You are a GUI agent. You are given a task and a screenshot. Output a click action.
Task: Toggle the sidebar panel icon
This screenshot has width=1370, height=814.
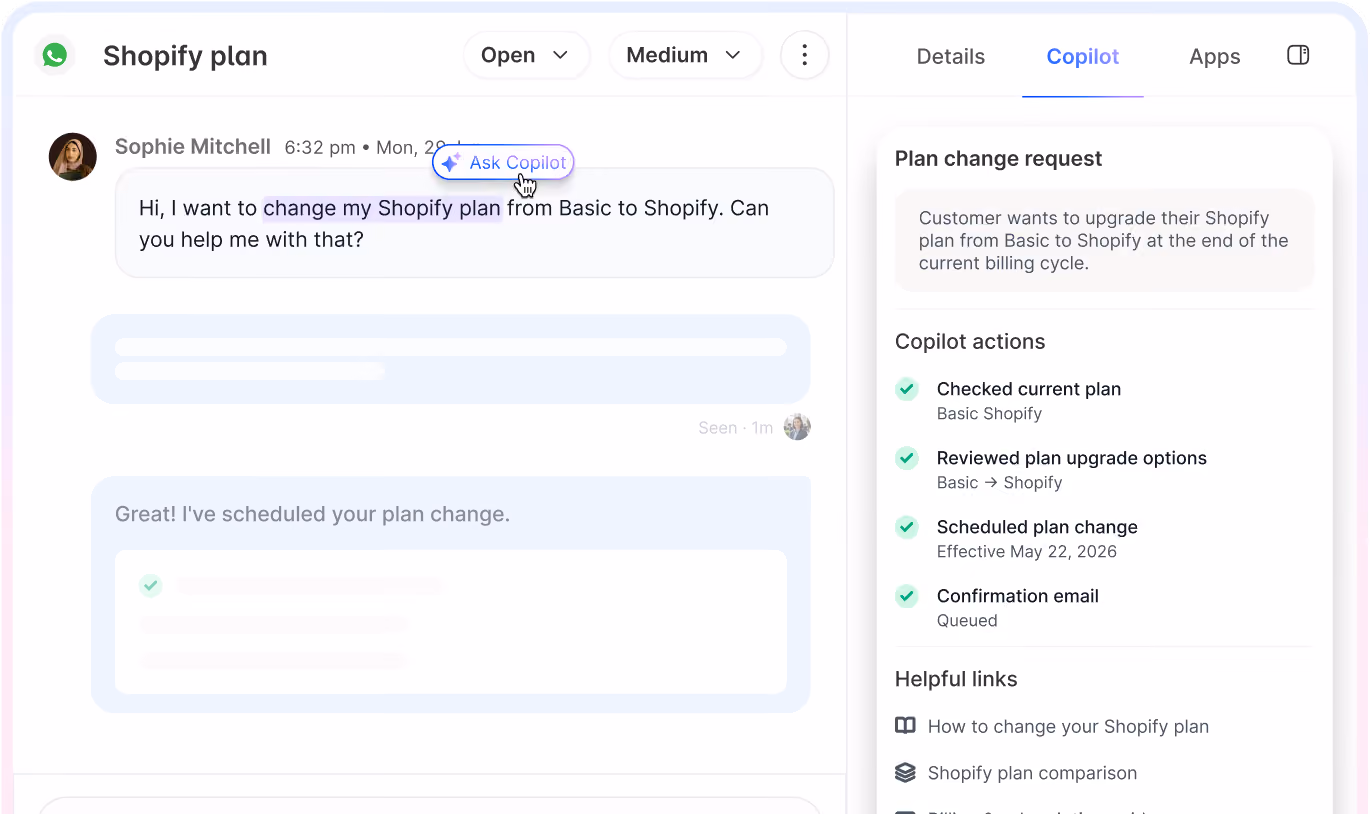[x=1298, y=55]
